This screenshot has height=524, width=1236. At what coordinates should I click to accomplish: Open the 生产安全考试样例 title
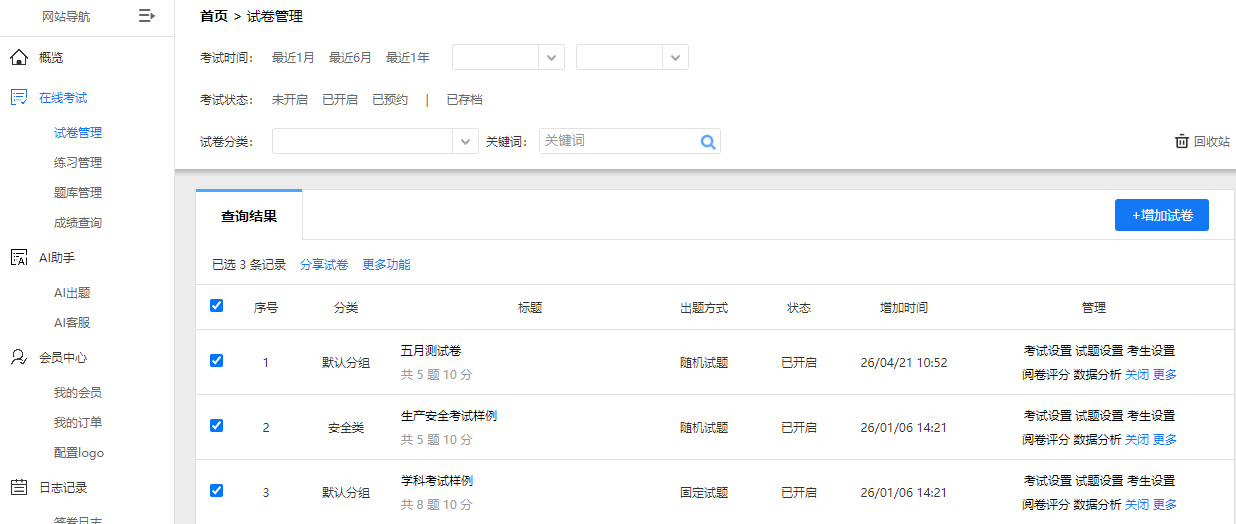pyautogui.click(x=449, y=416)
